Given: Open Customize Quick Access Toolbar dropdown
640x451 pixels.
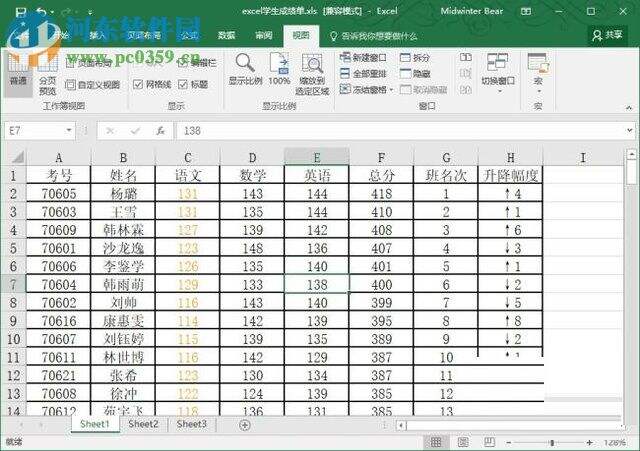Looking at the screenshot, I should [x=90, y=13].
